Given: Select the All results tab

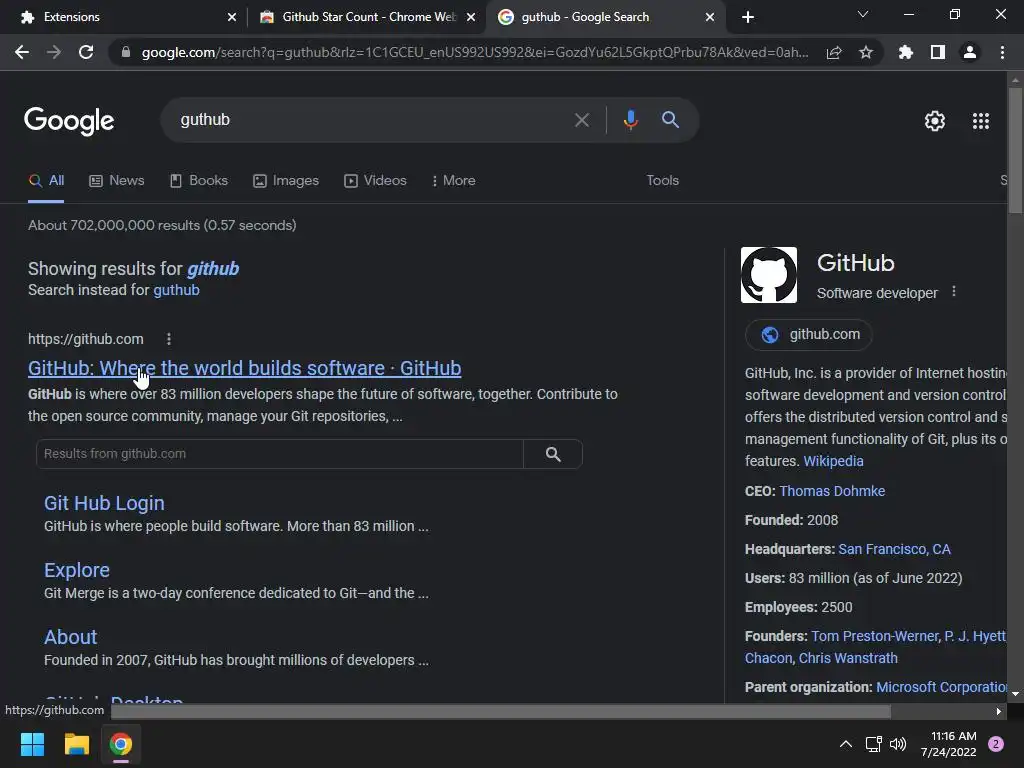Looking at the screenshot, I should pyautogui.click(x=46, y=180).
